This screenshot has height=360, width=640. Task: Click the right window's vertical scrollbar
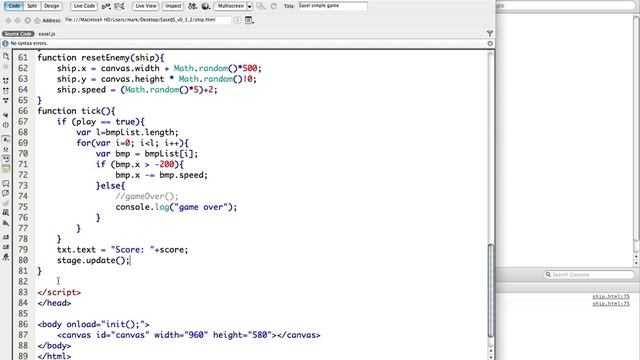[x=636, y=133]
